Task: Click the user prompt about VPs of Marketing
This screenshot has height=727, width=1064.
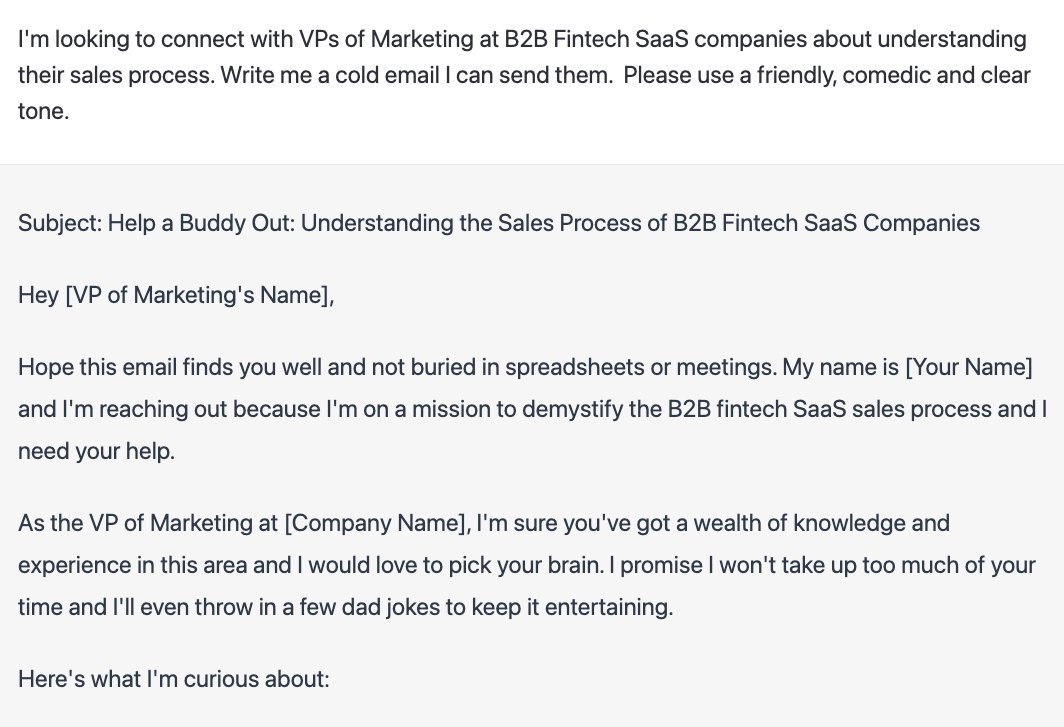Action: [524, 75]
